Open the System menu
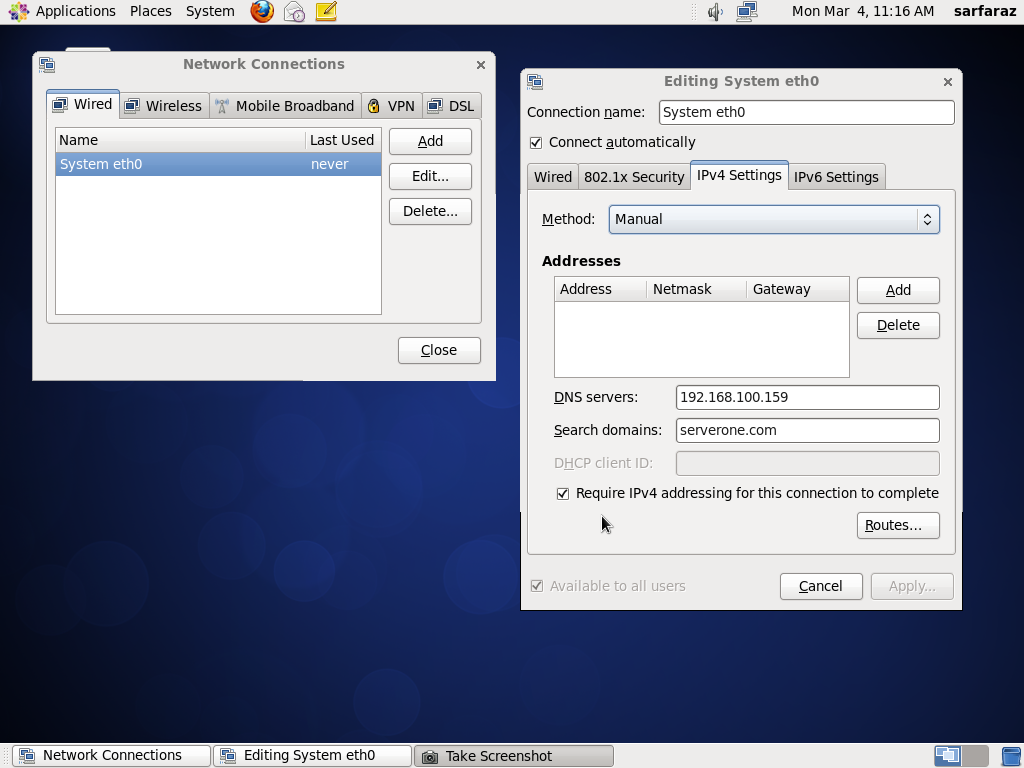Screen dimensions: 1024x768 click(209, 12)
